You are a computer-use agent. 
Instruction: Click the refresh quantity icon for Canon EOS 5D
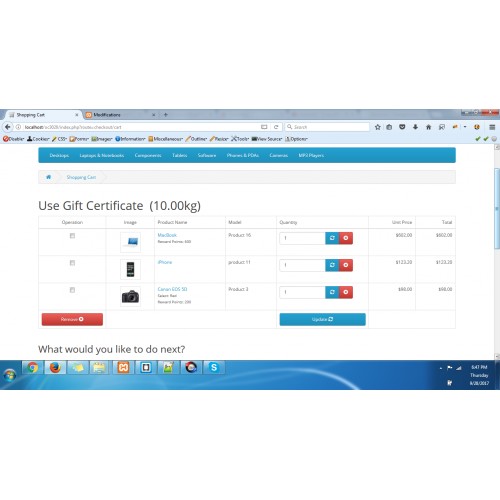tap(332, 292)
